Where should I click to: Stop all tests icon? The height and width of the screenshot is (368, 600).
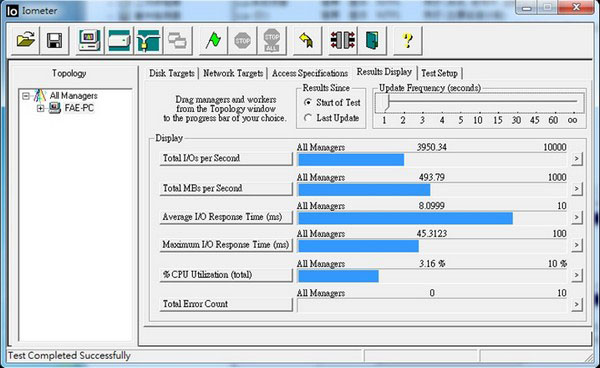click(x=272, y=40)
